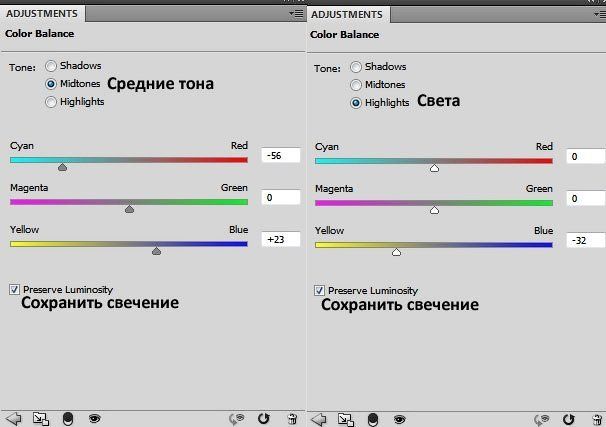Select Highlights tone in right panel
Viewport: 606px width, 427px height.
coord(356,103)
